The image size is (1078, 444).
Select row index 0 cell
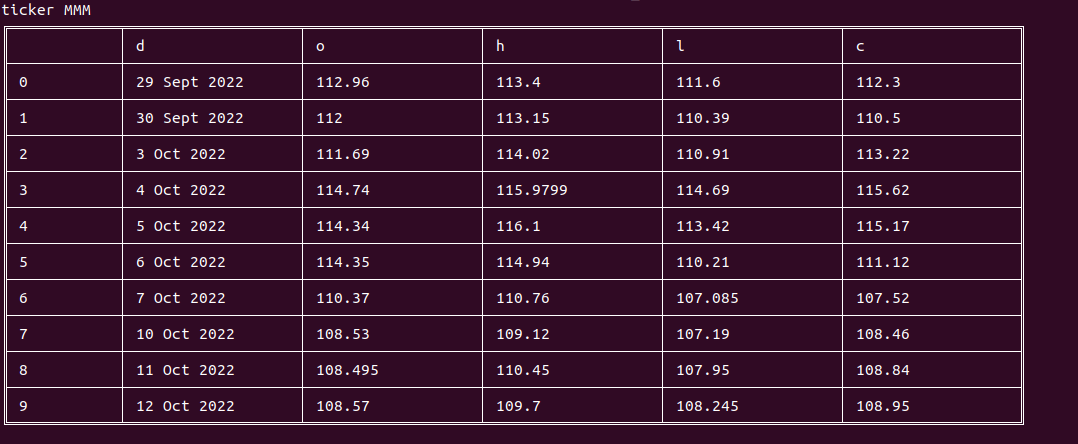tap(65, 82)
